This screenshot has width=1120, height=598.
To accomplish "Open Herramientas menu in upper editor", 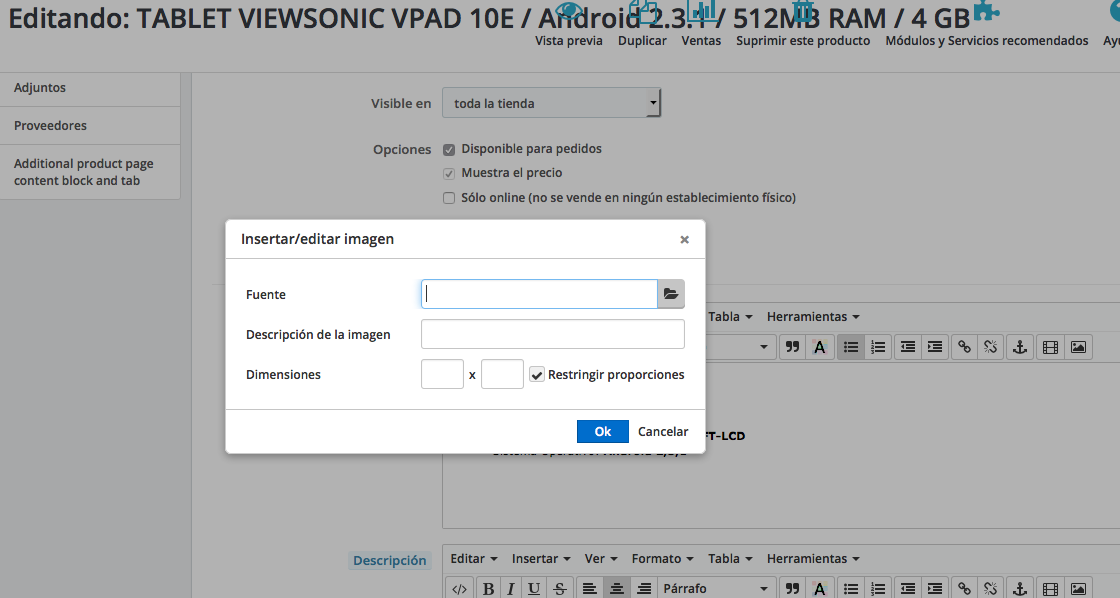I will coord(813,317).
